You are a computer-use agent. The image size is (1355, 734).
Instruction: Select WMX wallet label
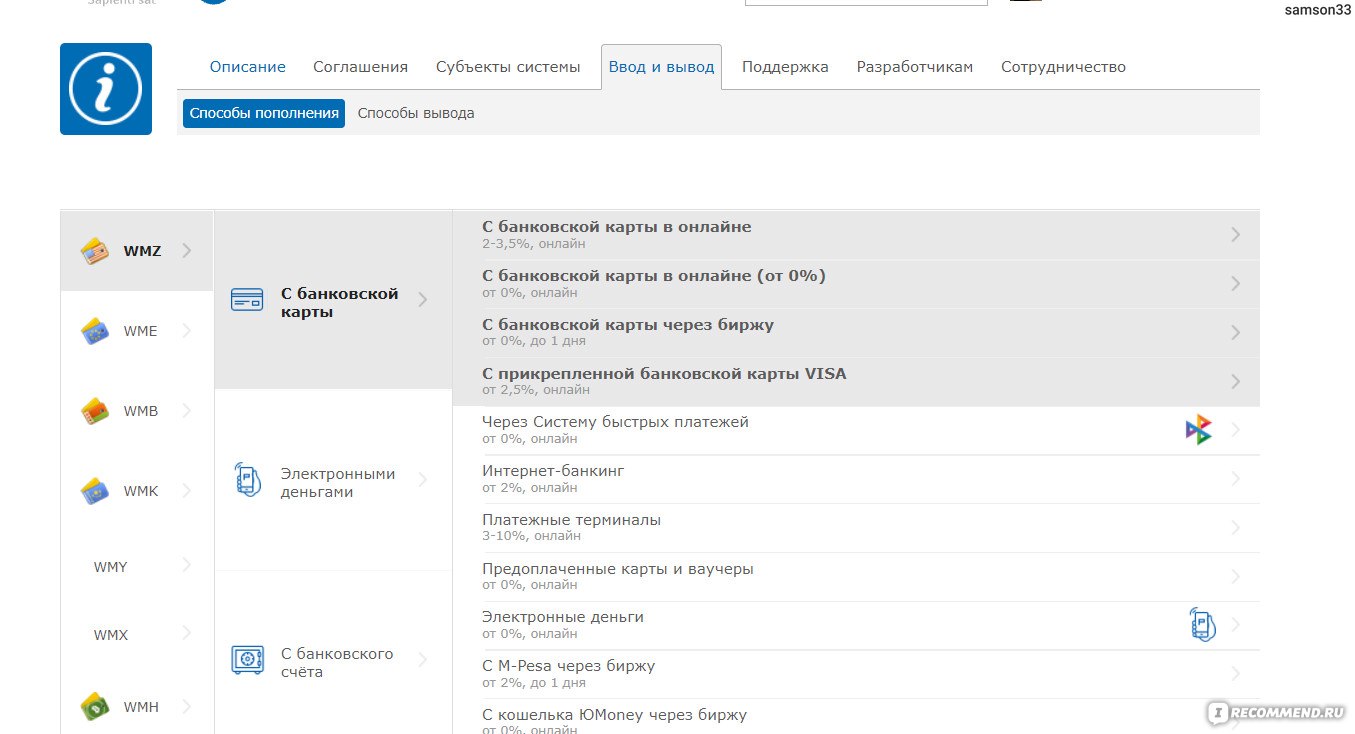pos(111,635)
